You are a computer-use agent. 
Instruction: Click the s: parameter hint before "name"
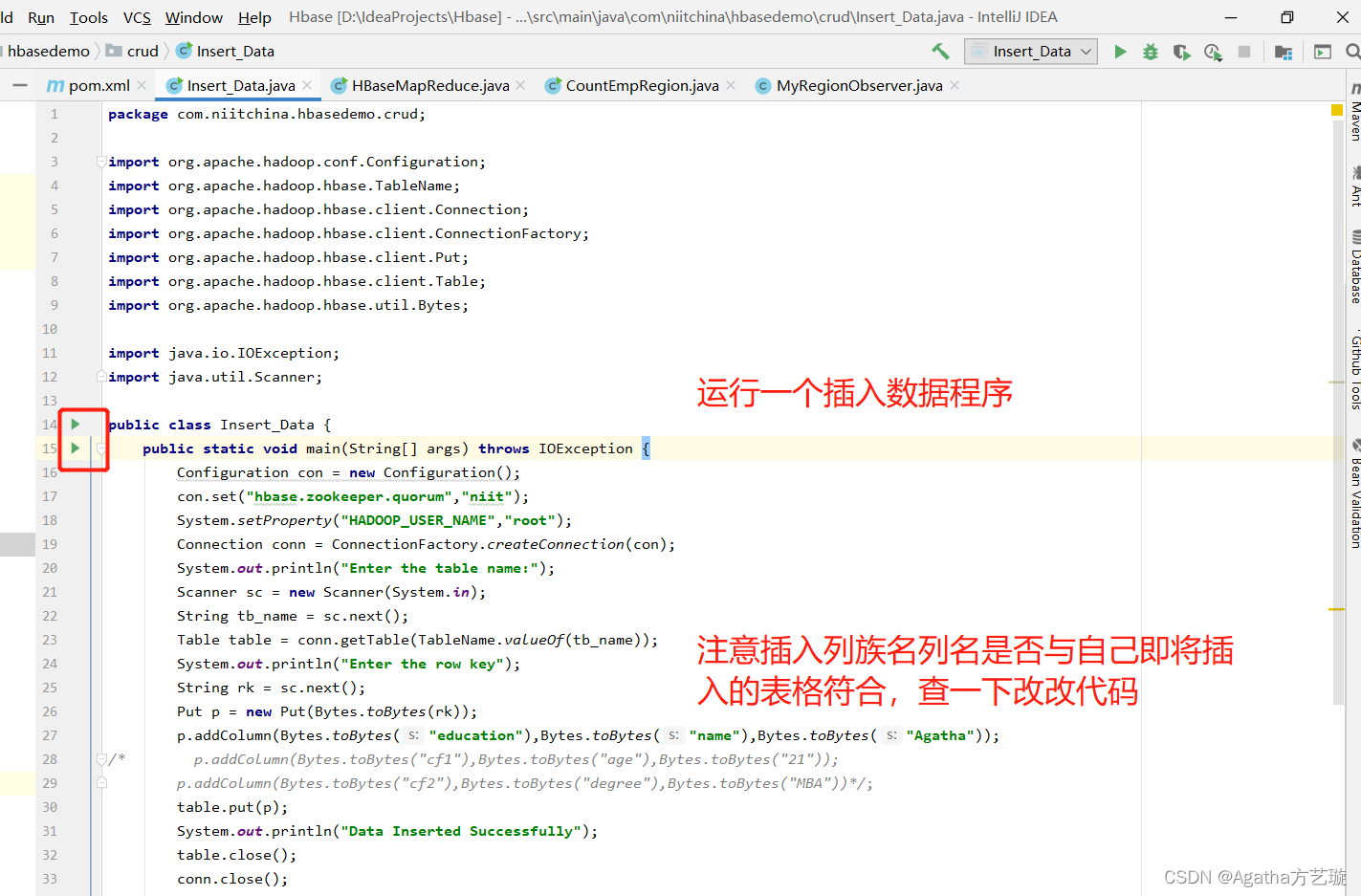(x=673, y=735)
